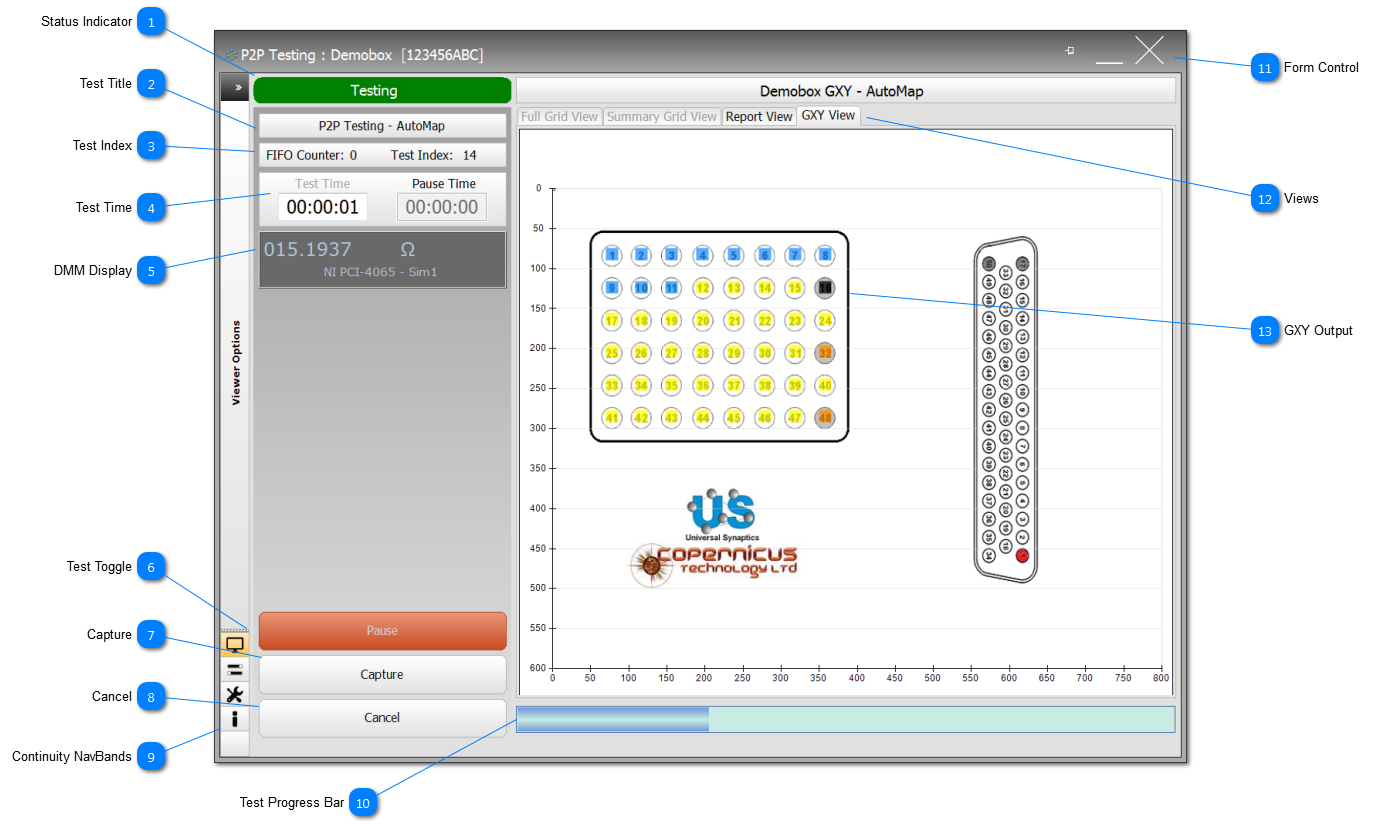The width and height of the screenshot is (1375, 827).
Task: Expand the vertical Viewer Options bar
Action: point(236,362)
